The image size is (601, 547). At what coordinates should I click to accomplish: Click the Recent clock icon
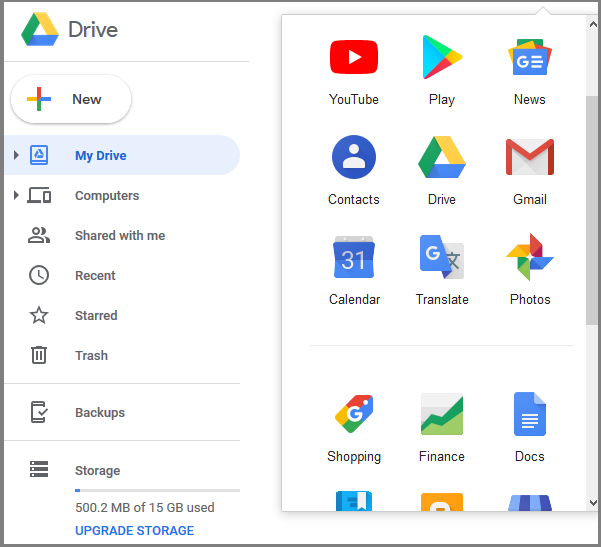[x=39, y=275]
